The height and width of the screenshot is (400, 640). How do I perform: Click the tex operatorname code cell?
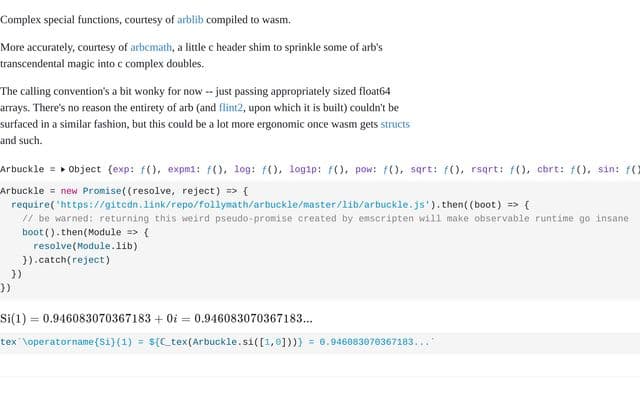[x=320, y=342]
